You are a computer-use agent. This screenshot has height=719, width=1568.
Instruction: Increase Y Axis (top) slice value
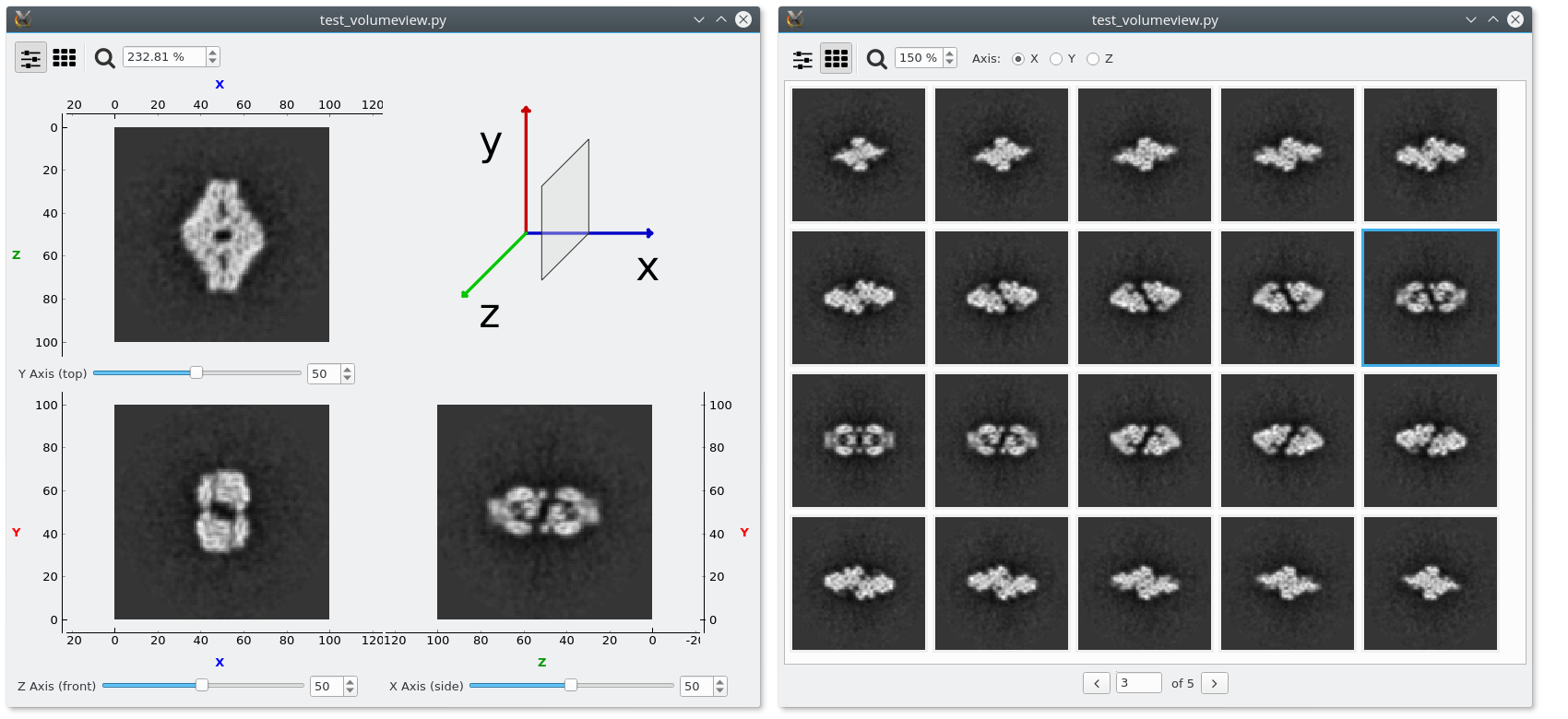[348, 370]
